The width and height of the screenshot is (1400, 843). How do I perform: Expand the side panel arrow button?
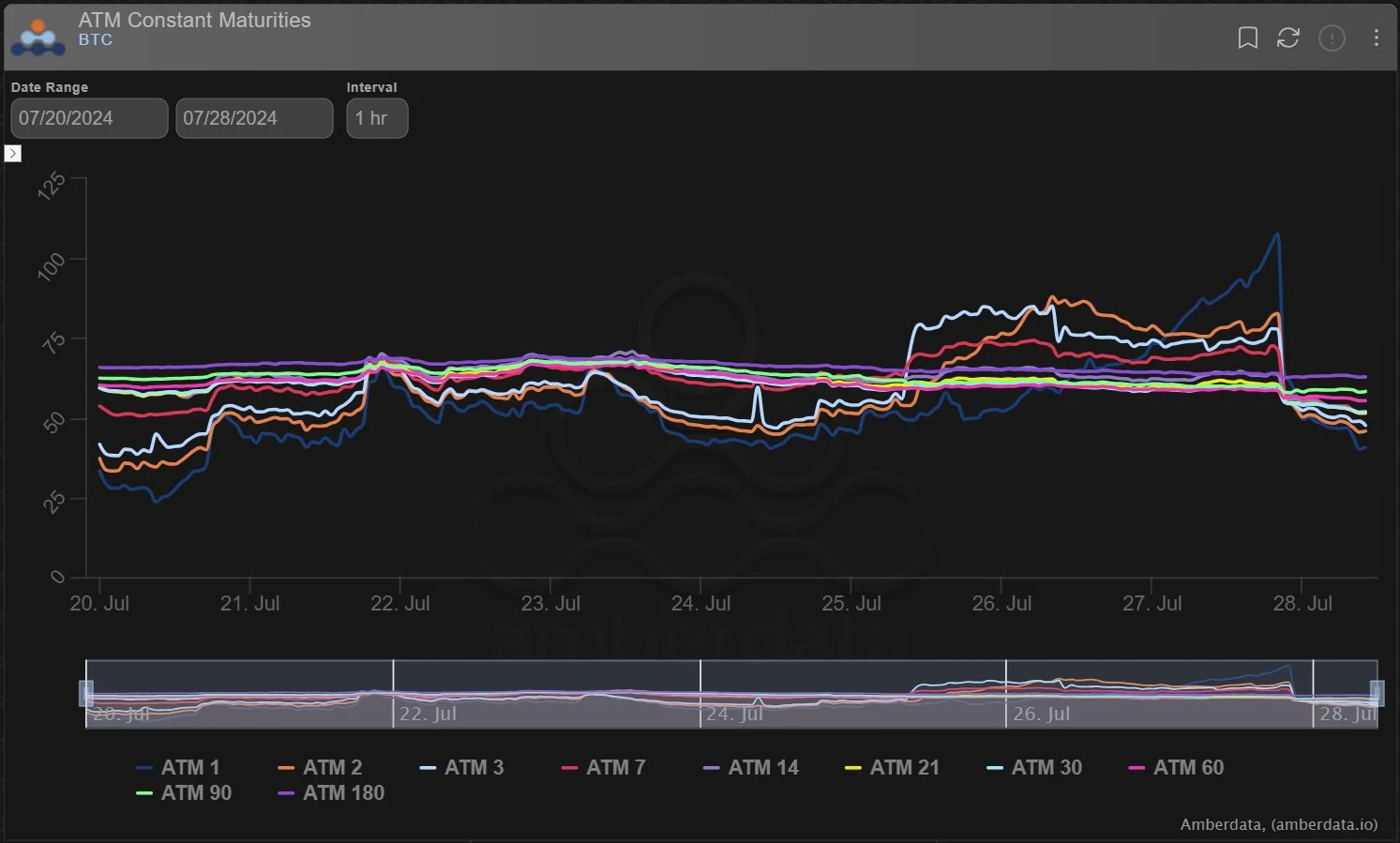click(13, 153)
